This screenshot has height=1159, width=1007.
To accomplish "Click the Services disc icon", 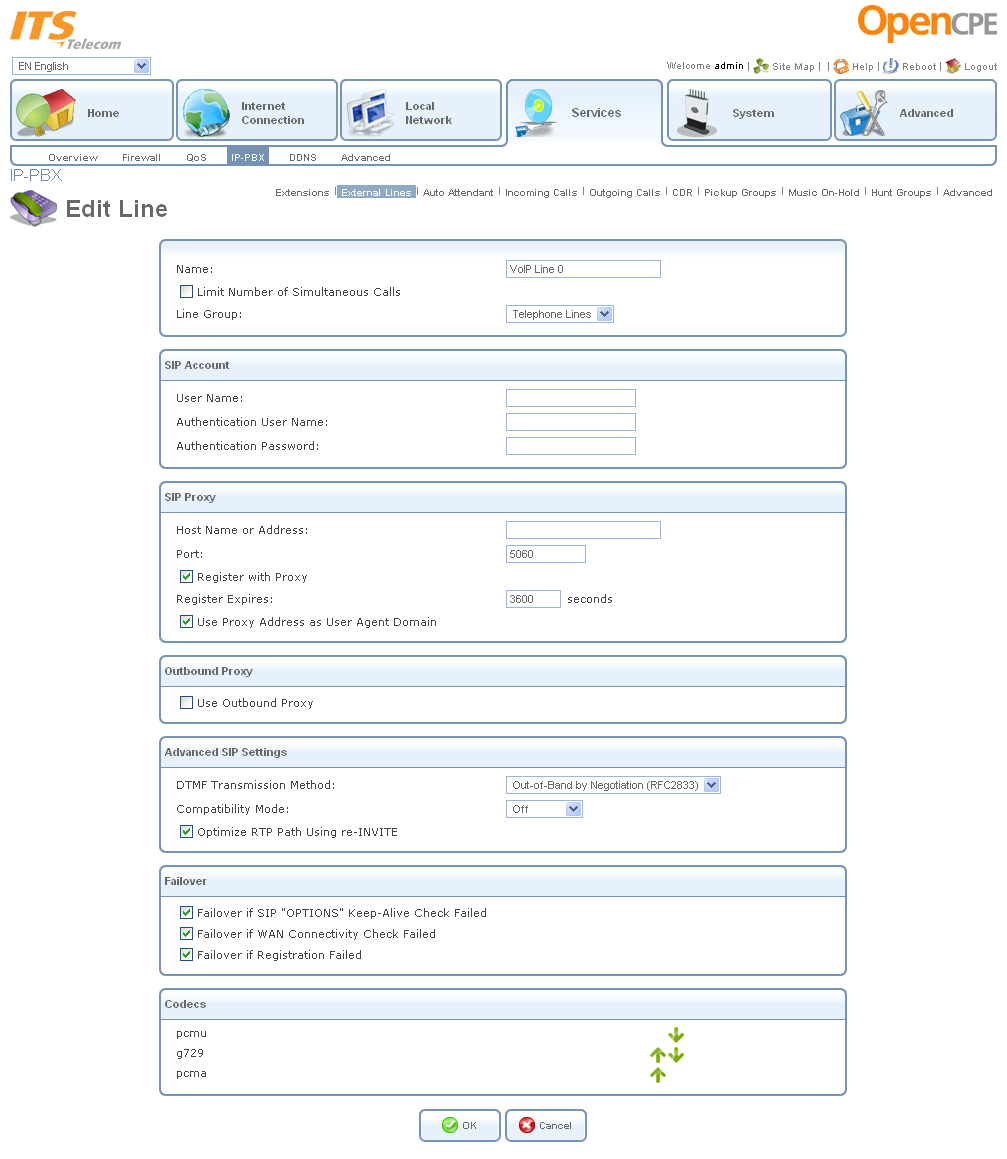I will pyautogui.click(x=537, y=112).
